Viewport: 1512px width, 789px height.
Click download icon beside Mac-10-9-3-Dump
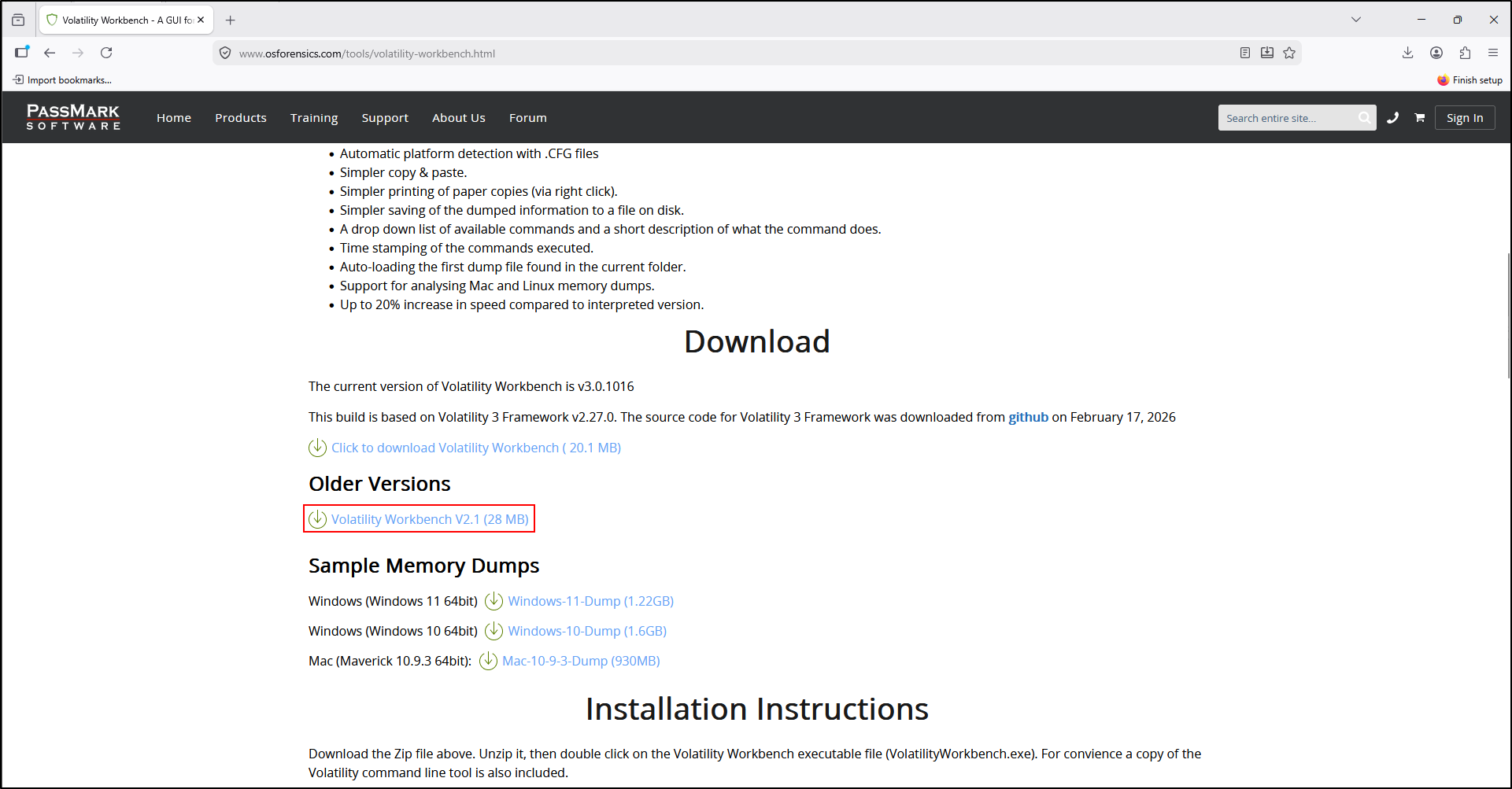pyautogui.click(x=488, y=661)
